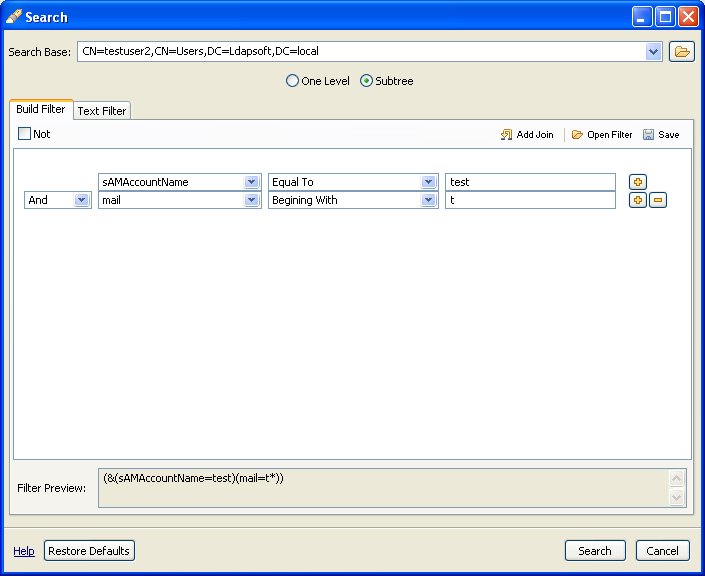This screenshot has width=705, height=576.
Task: Add a condition after the mail row
Action: point(637,200)
